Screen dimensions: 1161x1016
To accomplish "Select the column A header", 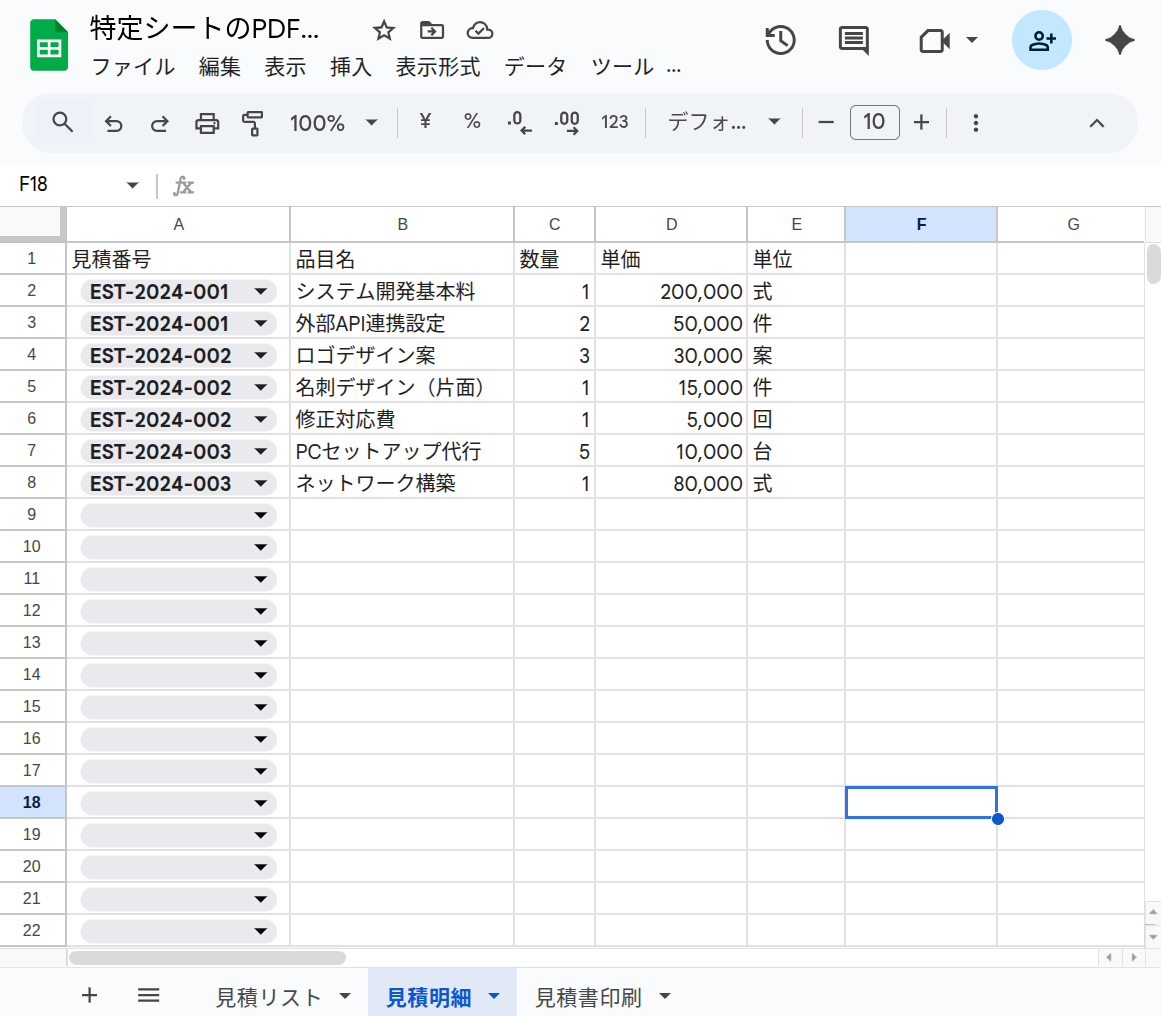I will (x=178, y=224).
